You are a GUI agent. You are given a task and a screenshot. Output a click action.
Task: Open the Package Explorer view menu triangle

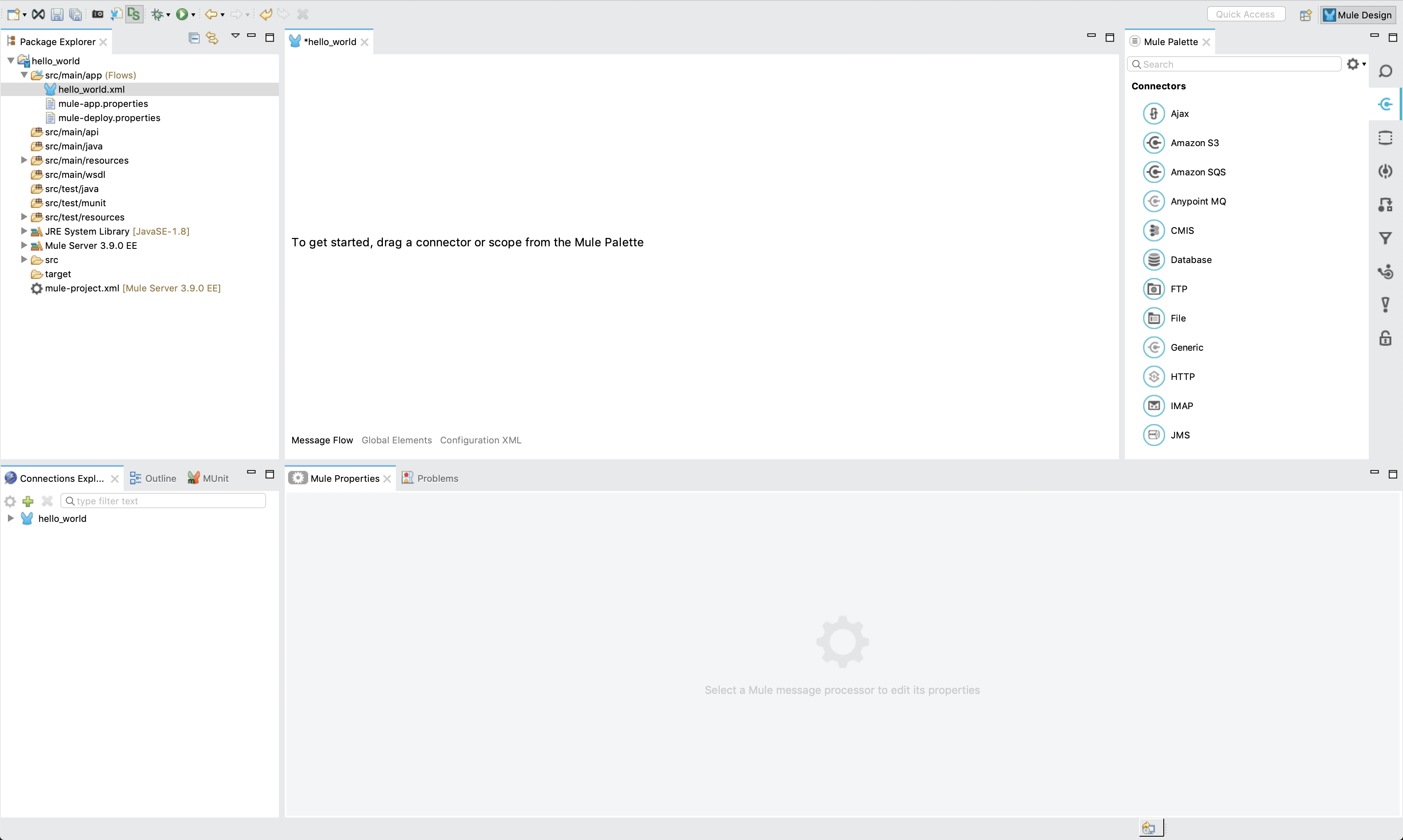coord(236,35)
